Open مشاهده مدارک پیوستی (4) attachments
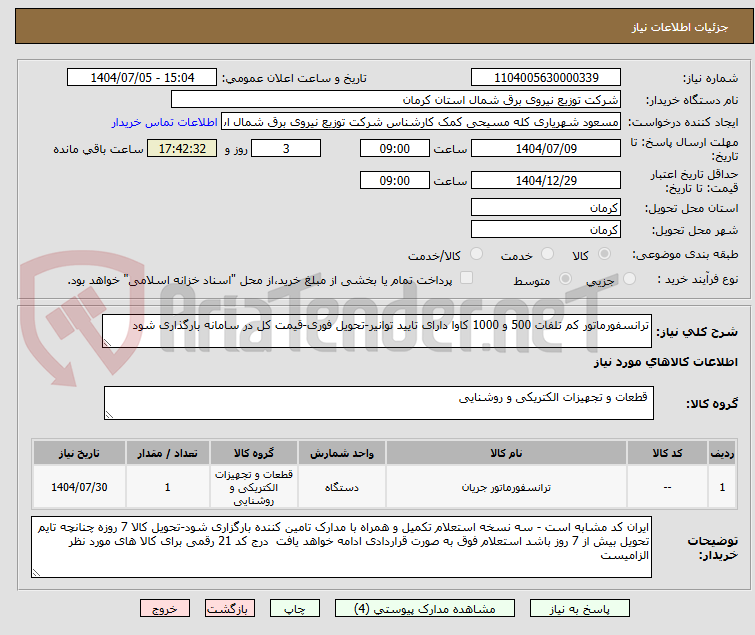Image resolution: width=755 pixels, height=635 pixels. (x=425, y=609)
